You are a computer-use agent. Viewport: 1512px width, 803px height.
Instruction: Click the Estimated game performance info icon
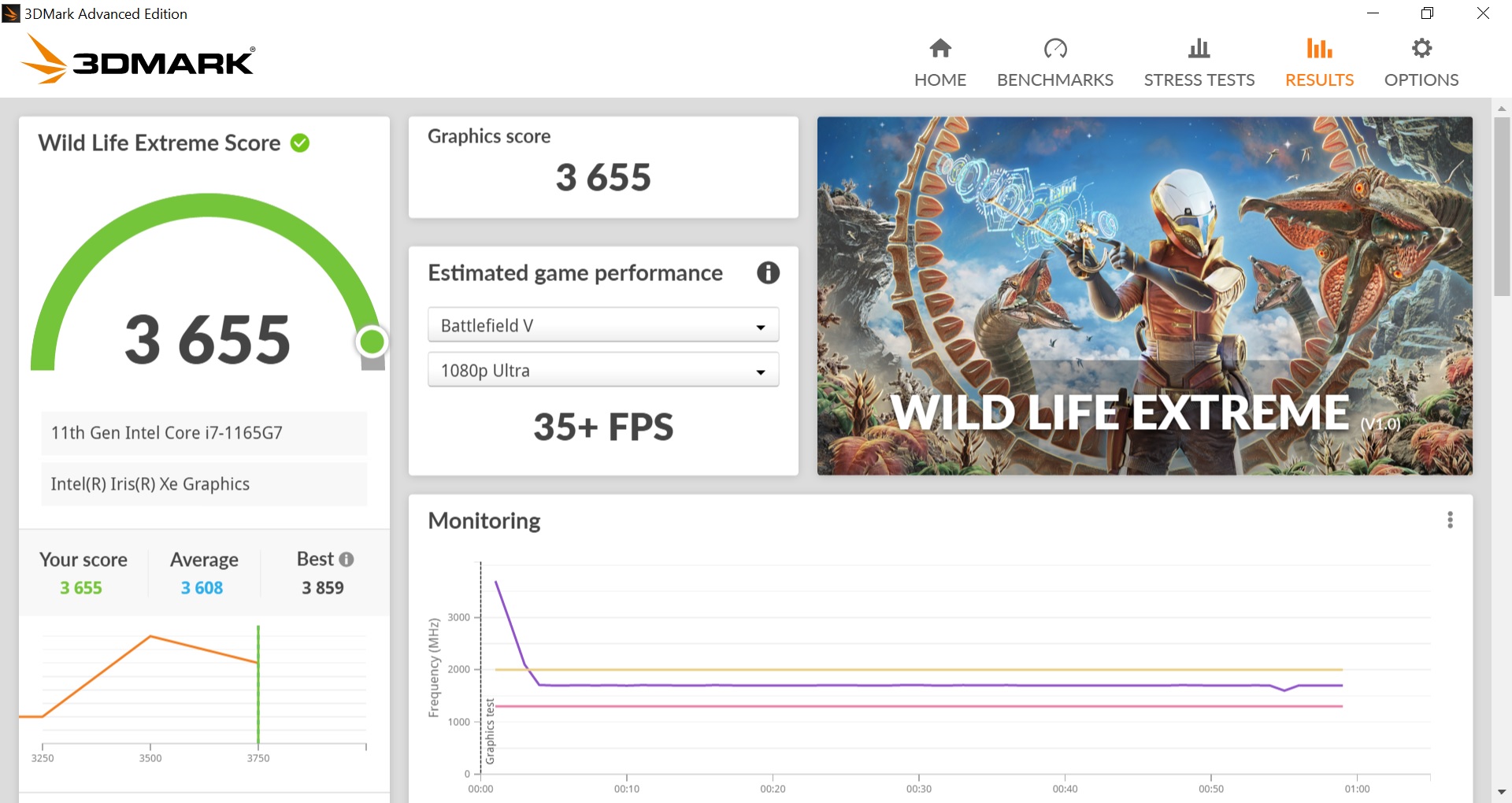click(x=768, y=272)
